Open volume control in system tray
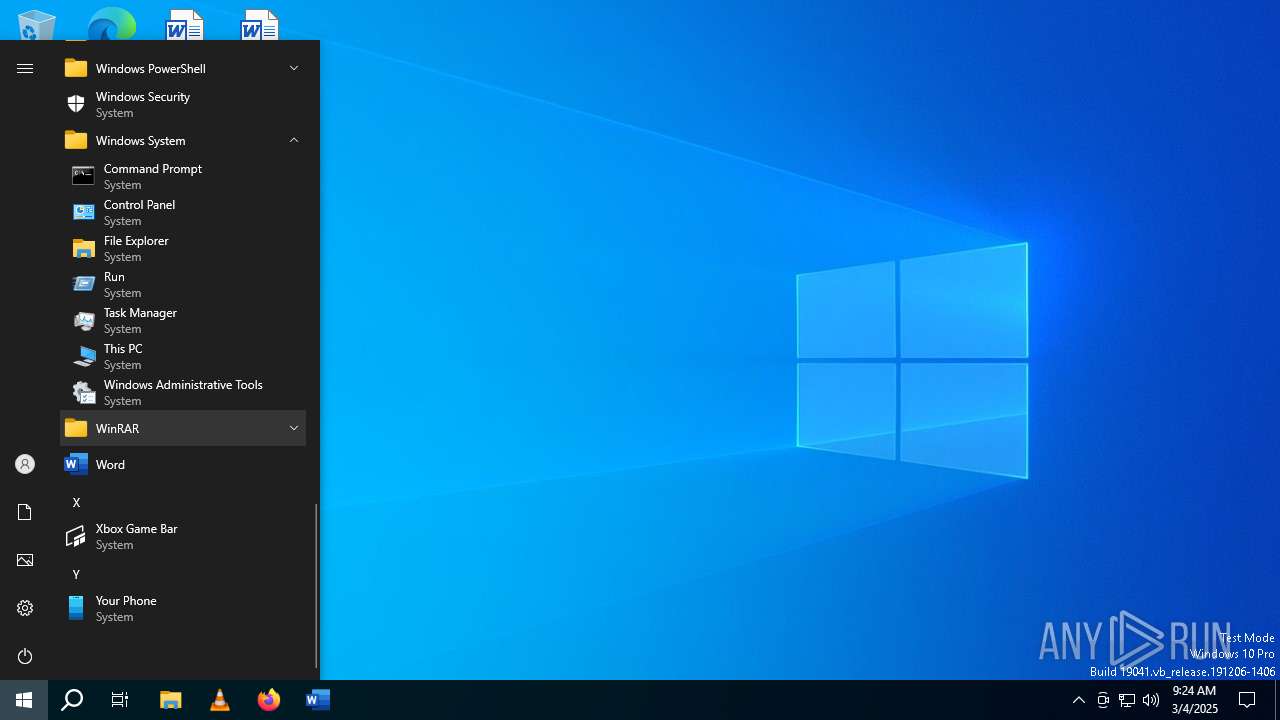This screenshot has width=1280, height=720. (1151, 700)
